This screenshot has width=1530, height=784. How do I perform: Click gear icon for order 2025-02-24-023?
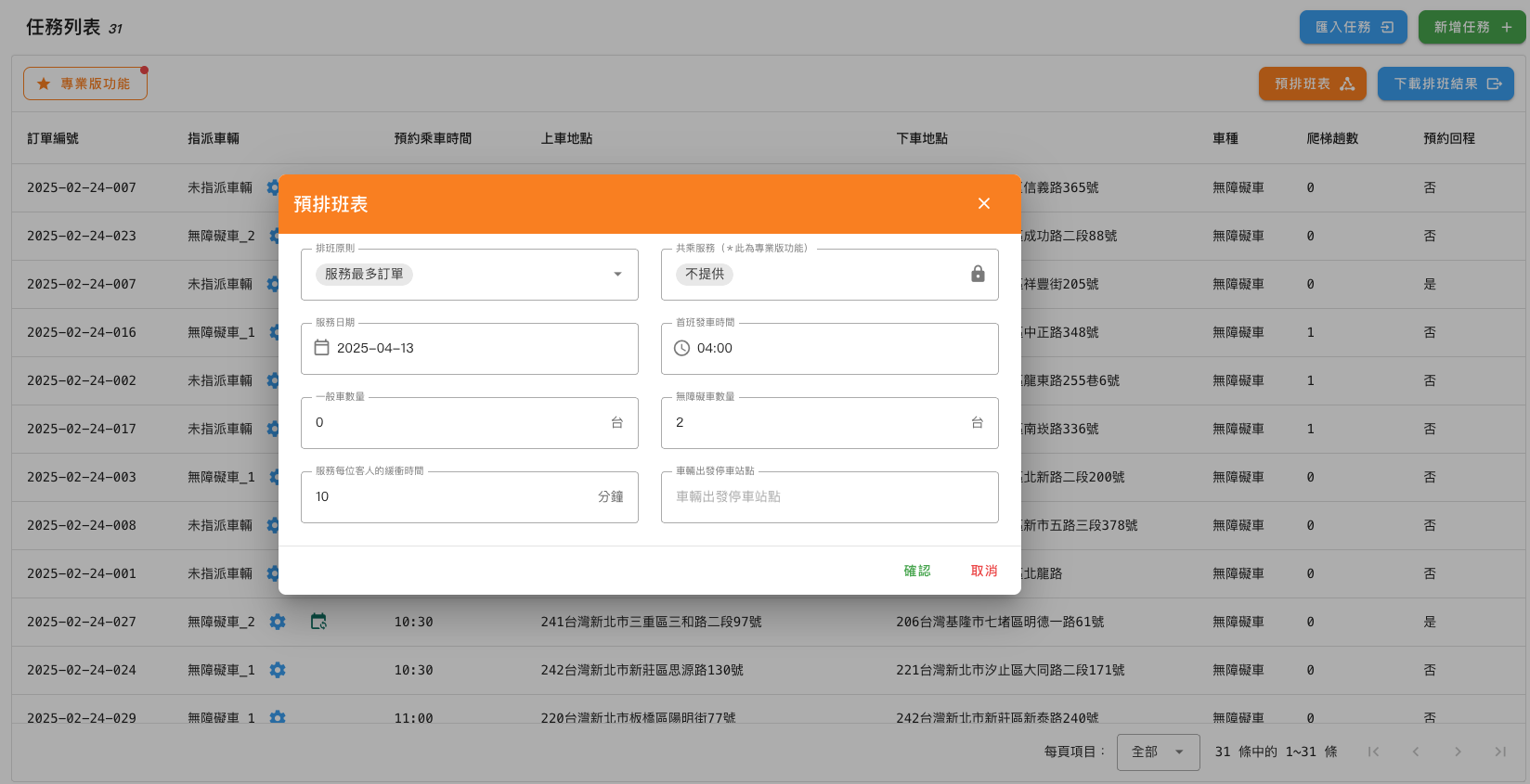coord(274,236)
